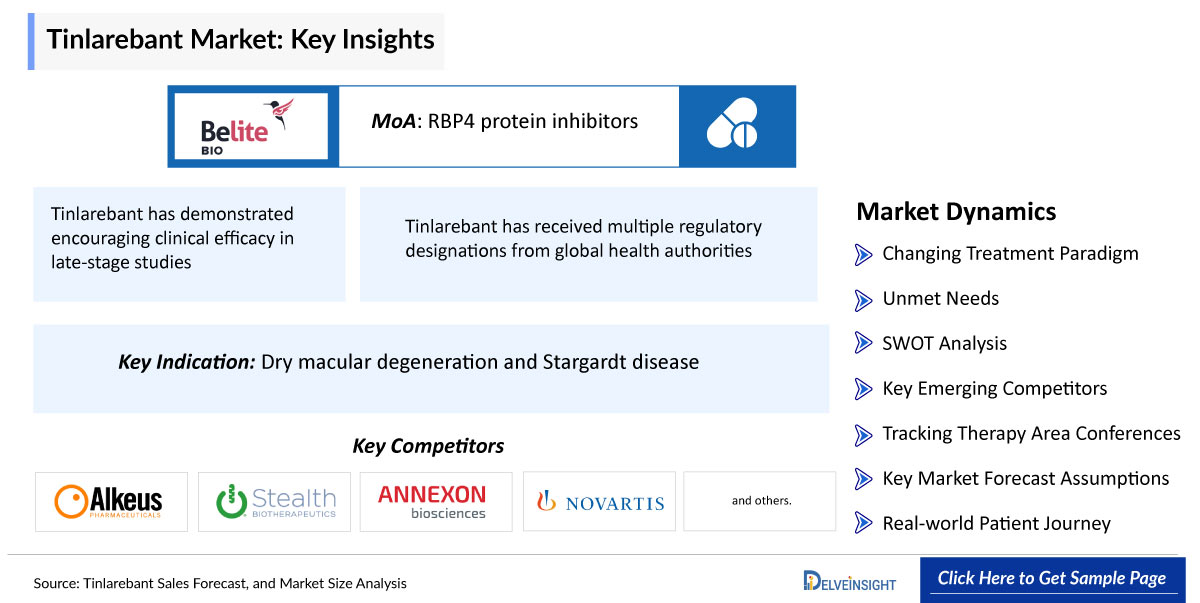Select the Stealth Biotherapeutics logo
The width and height of the screenshot is (1200, 603).
coord(274,501)
